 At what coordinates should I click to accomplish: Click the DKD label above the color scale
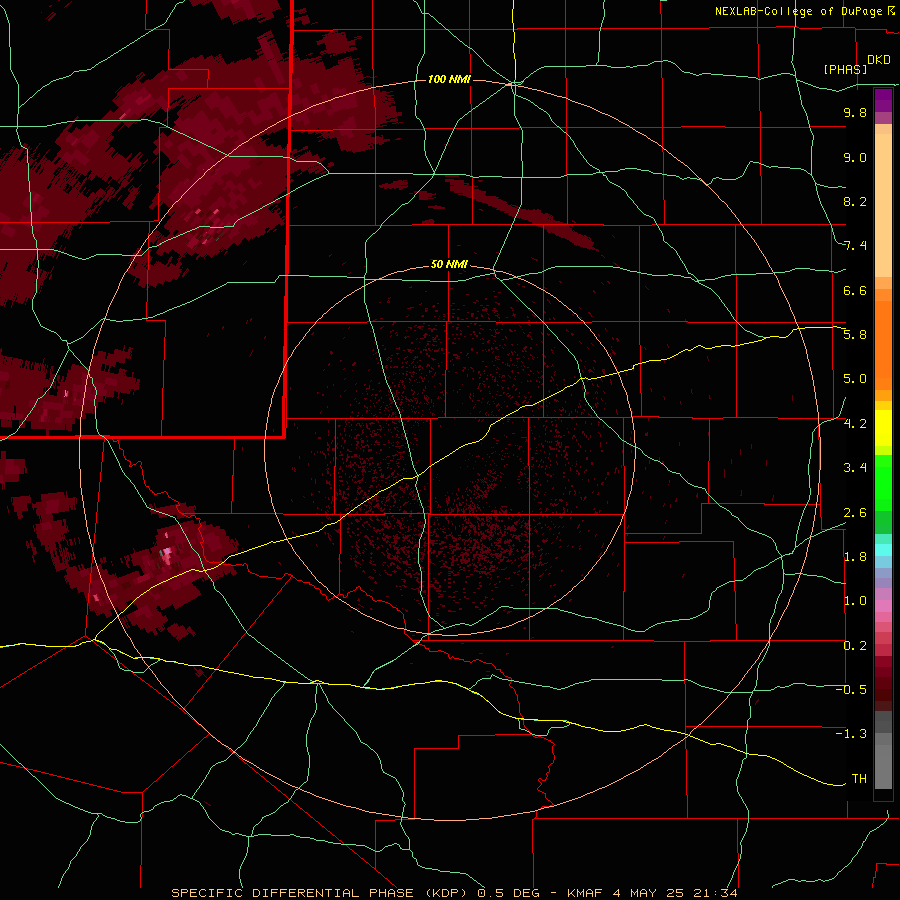[x=879, y=60]
